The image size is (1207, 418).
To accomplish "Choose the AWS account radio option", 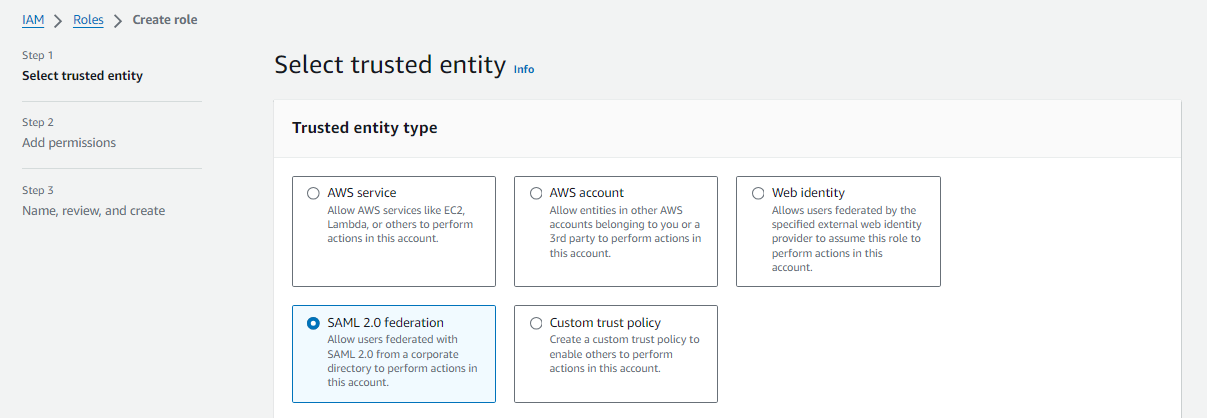I will pyautogui.click(x=536, y=193).
